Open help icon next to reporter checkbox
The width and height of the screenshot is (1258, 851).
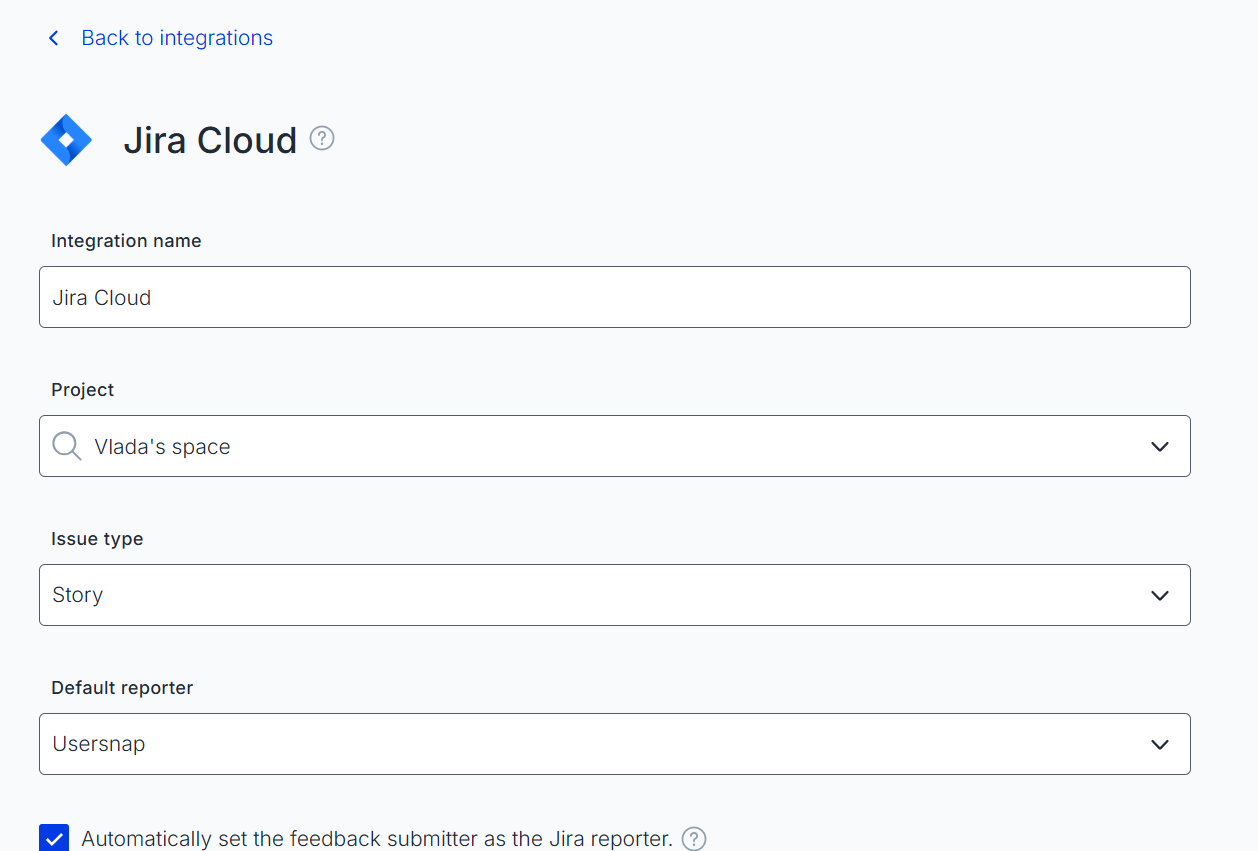pyautogui.click(x=694, y=839)
